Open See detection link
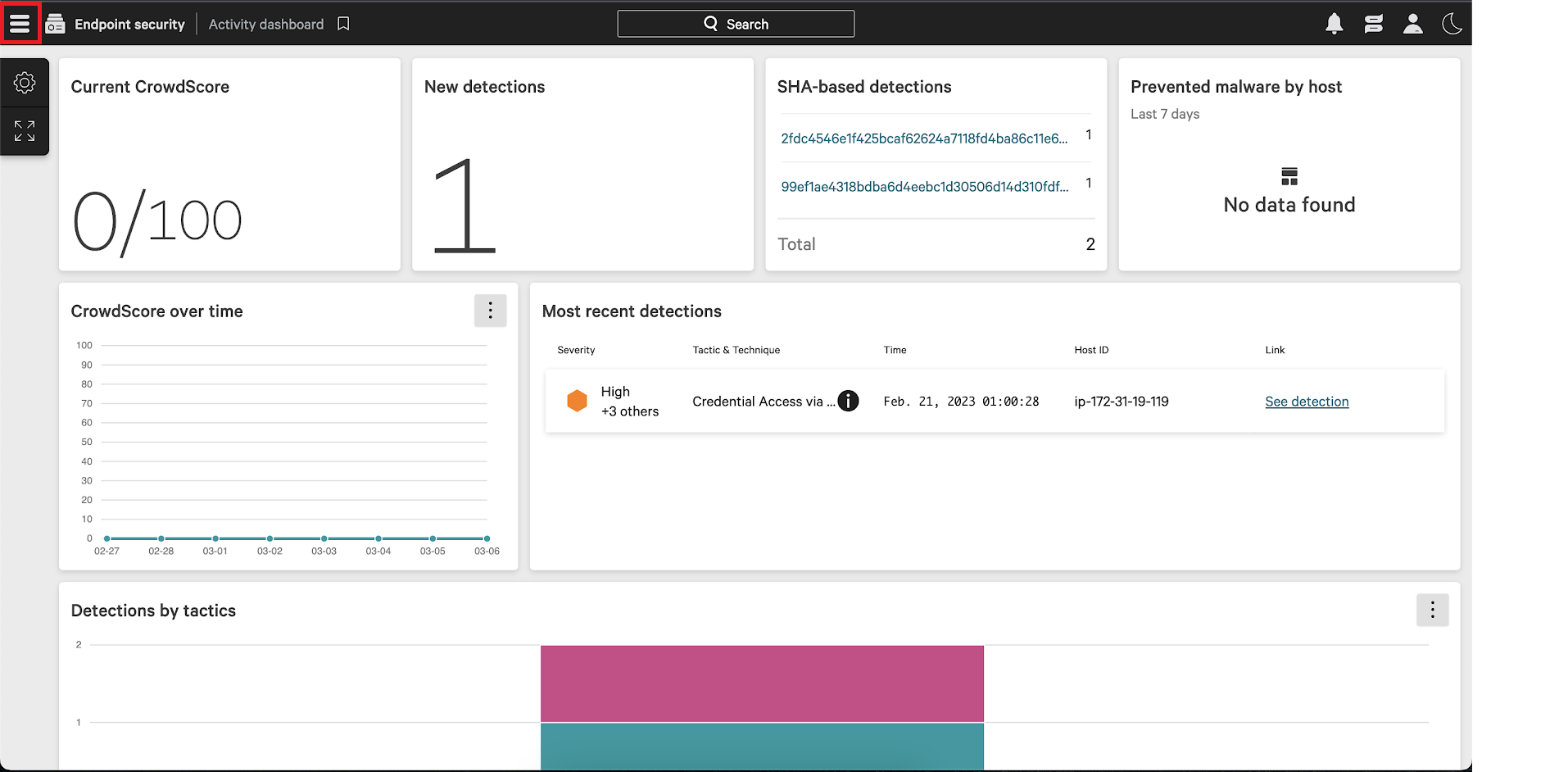This screenshot has width=1568, height=772. click(1306, 402)
